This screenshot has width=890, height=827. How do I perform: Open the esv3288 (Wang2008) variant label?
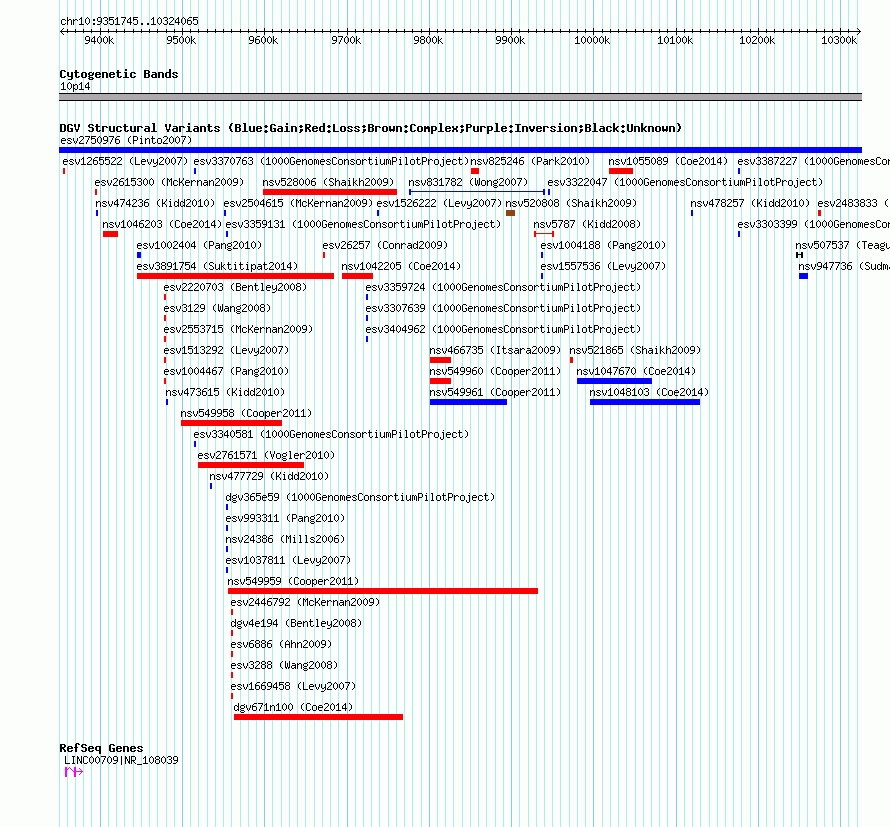(284, 665)
